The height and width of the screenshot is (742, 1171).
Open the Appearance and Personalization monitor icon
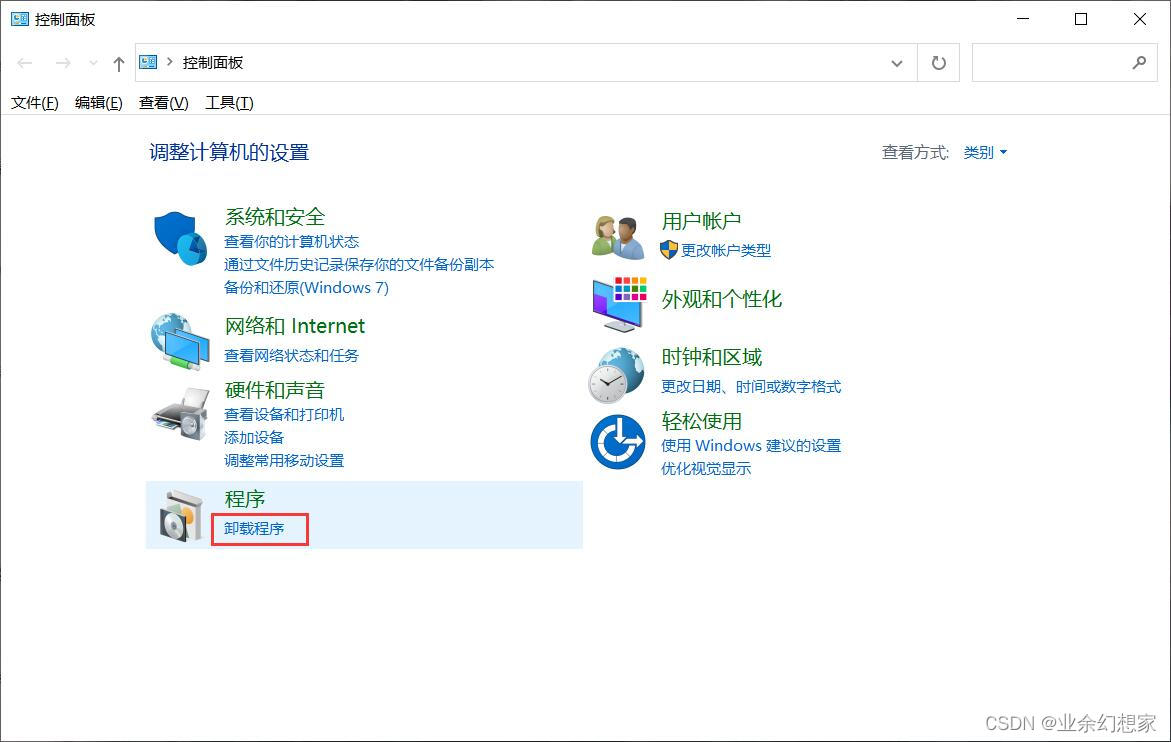click(619, 304)
